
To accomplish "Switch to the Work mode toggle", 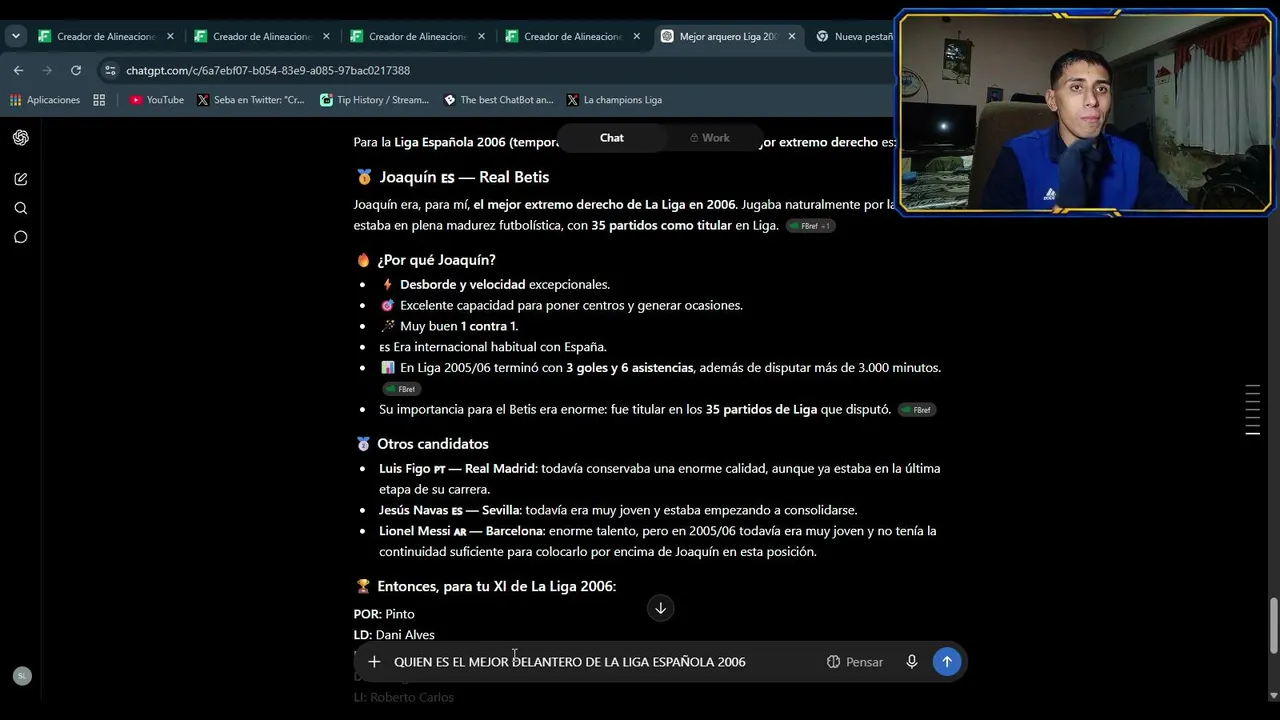I will pyautogui.click(x=711, y=138).
